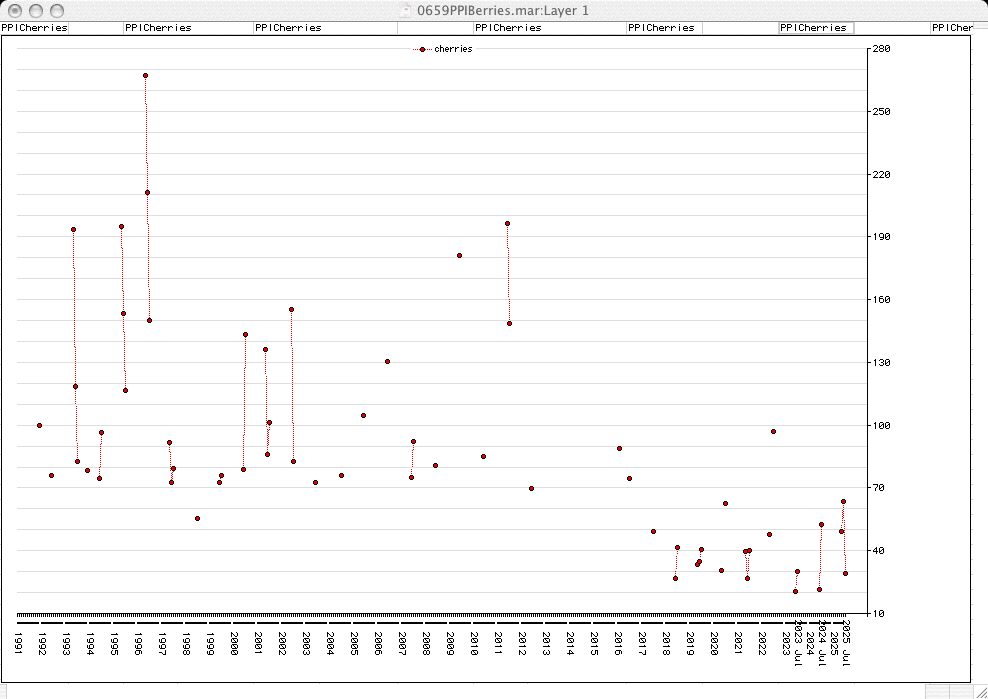Click the 1991 label on the time axis
This screenshot has height=699, width=988.
[18, 642]
